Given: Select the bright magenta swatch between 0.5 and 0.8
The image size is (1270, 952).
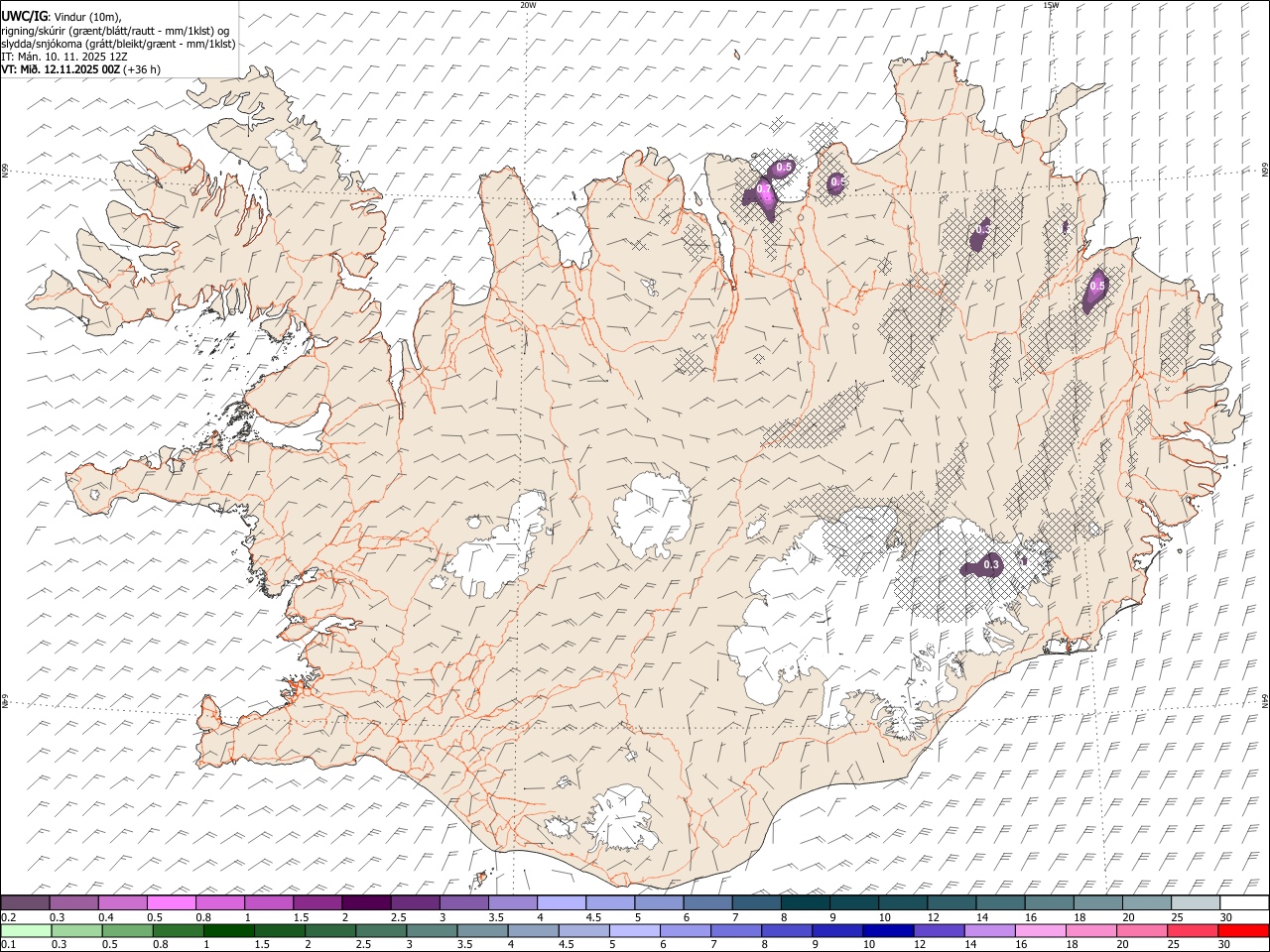Looking at the screenshot, I should pos(172,903).
